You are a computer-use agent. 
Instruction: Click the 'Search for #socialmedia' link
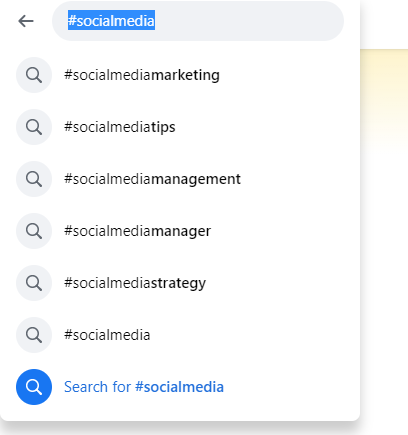point(144,387)
